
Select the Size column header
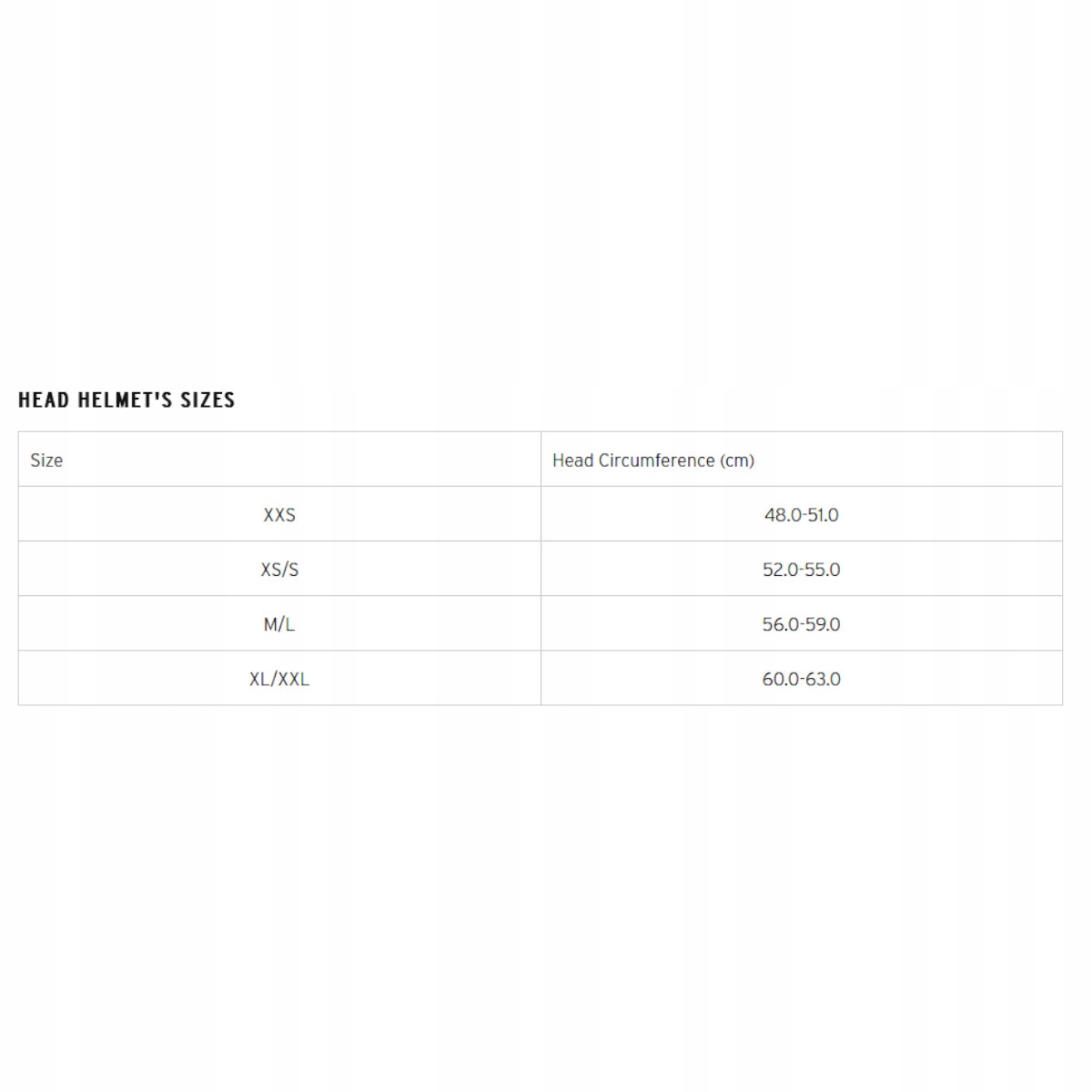tap(46, 460)
